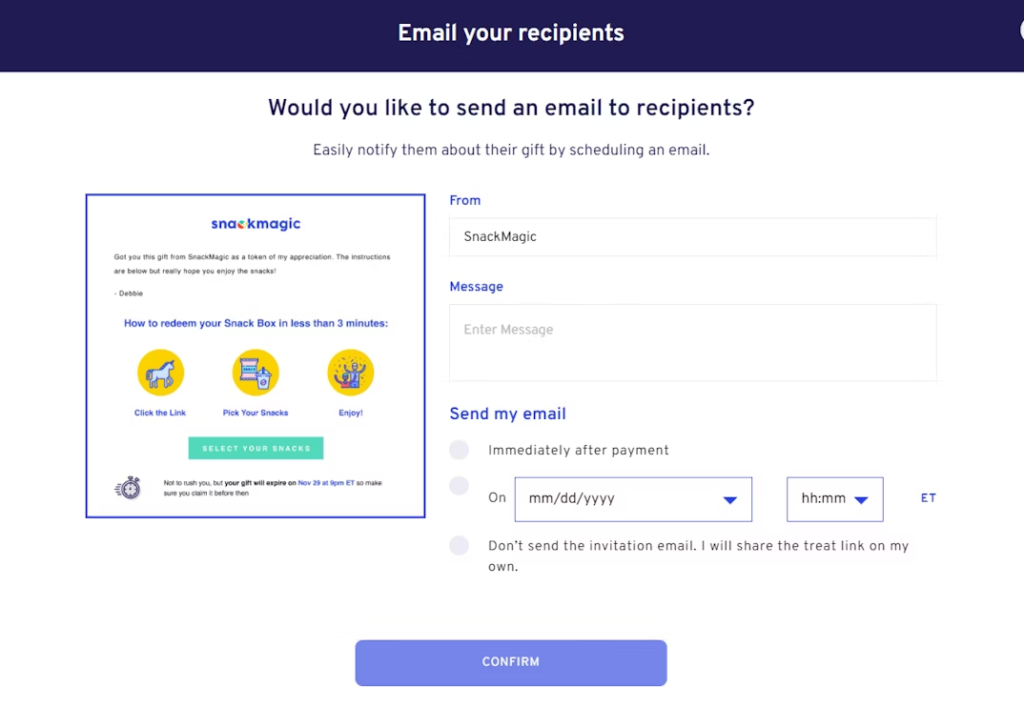
Task: Select 'Don't send the invitation email' option
Action: point(459,545)
